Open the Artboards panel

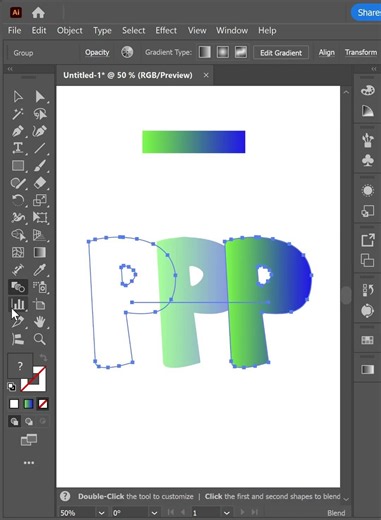367,260
